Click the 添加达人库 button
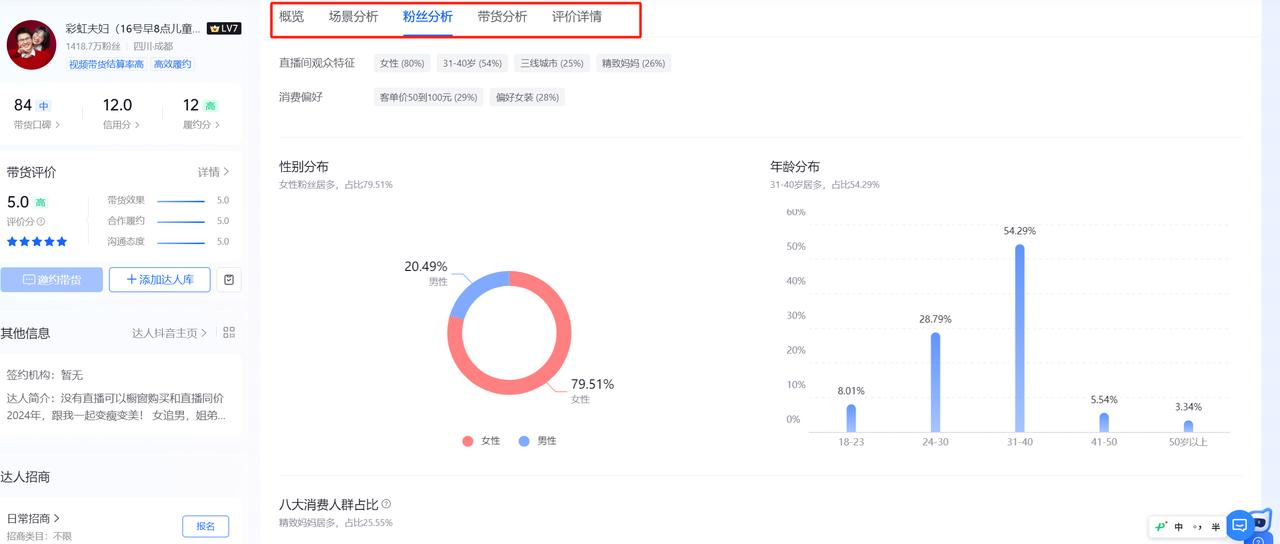This screenshot has height=544, width=1280. pos(159,280)
